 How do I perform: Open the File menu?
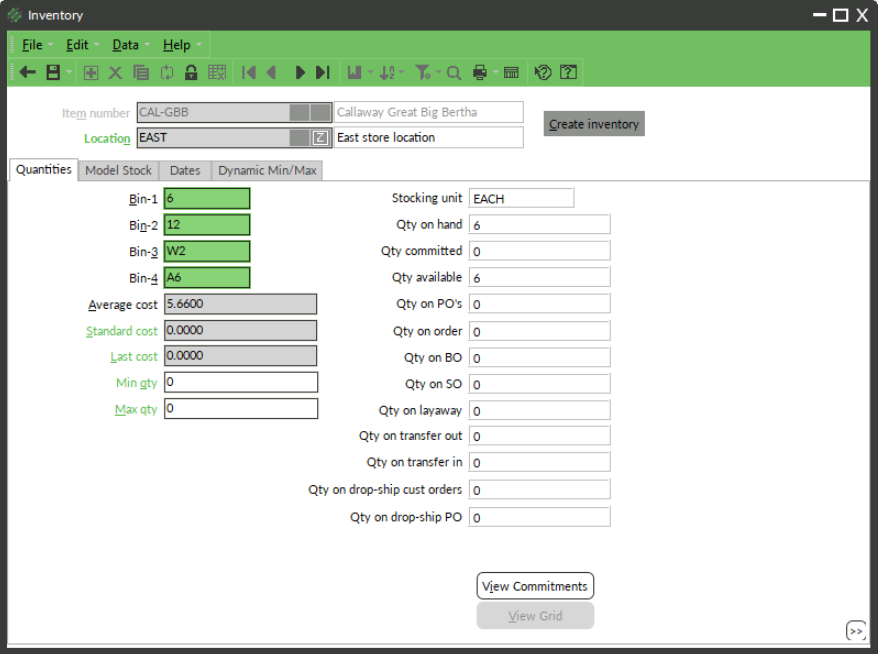pyautogui.click(x=32, y=45)
